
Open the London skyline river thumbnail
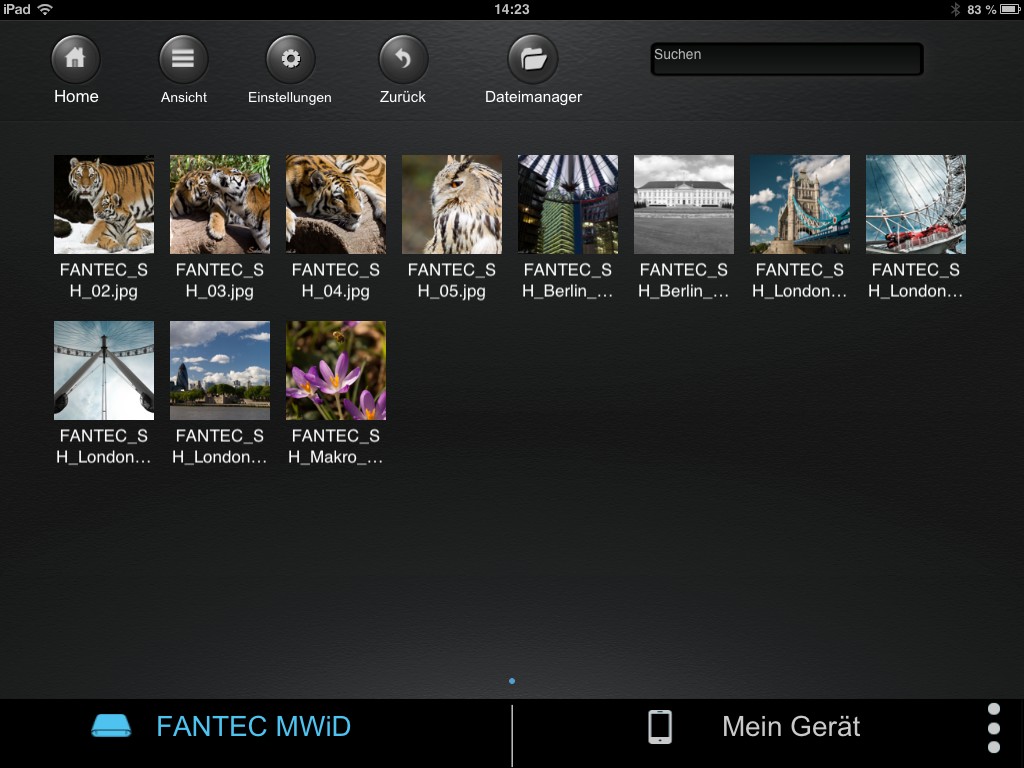click(x=220, y=370)
